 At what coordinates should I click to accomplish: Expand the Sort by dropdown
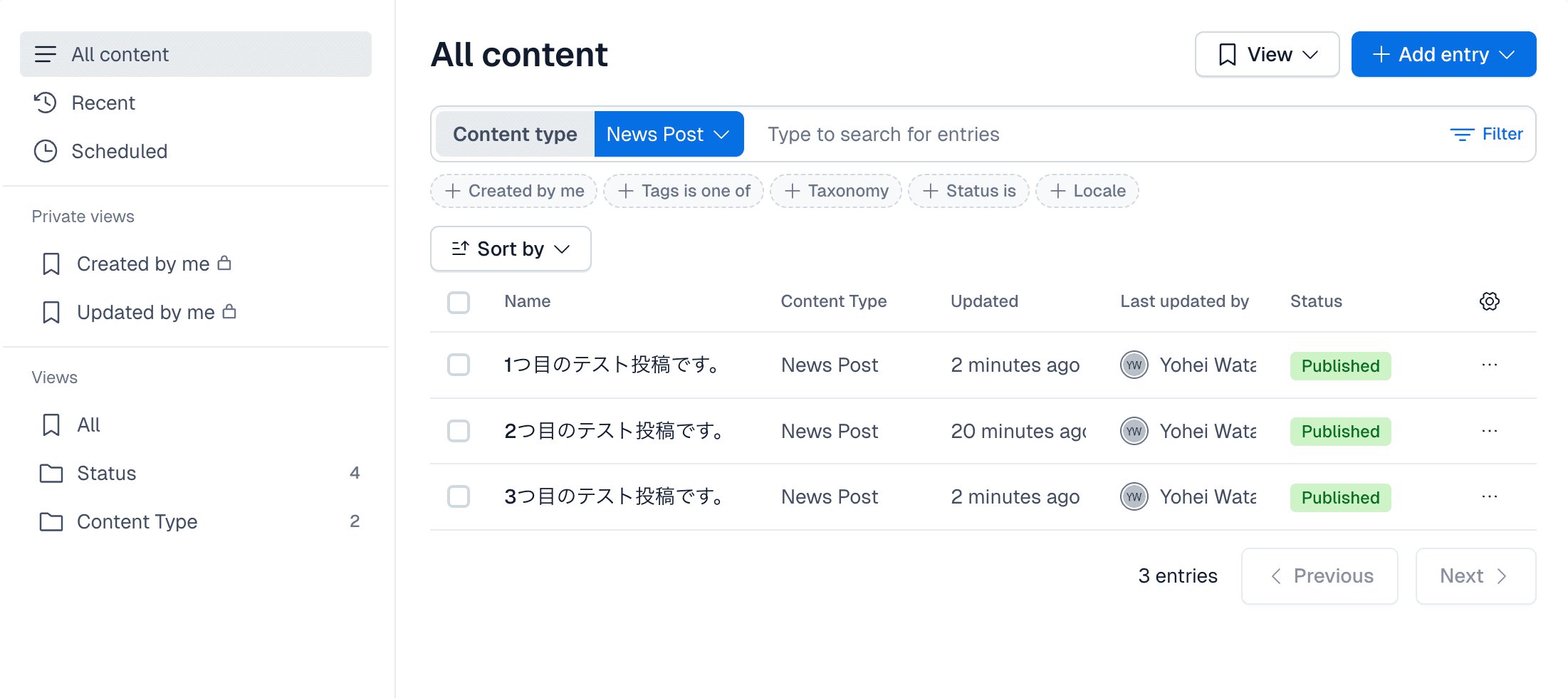pyautogui.click(x=510, y=249)
